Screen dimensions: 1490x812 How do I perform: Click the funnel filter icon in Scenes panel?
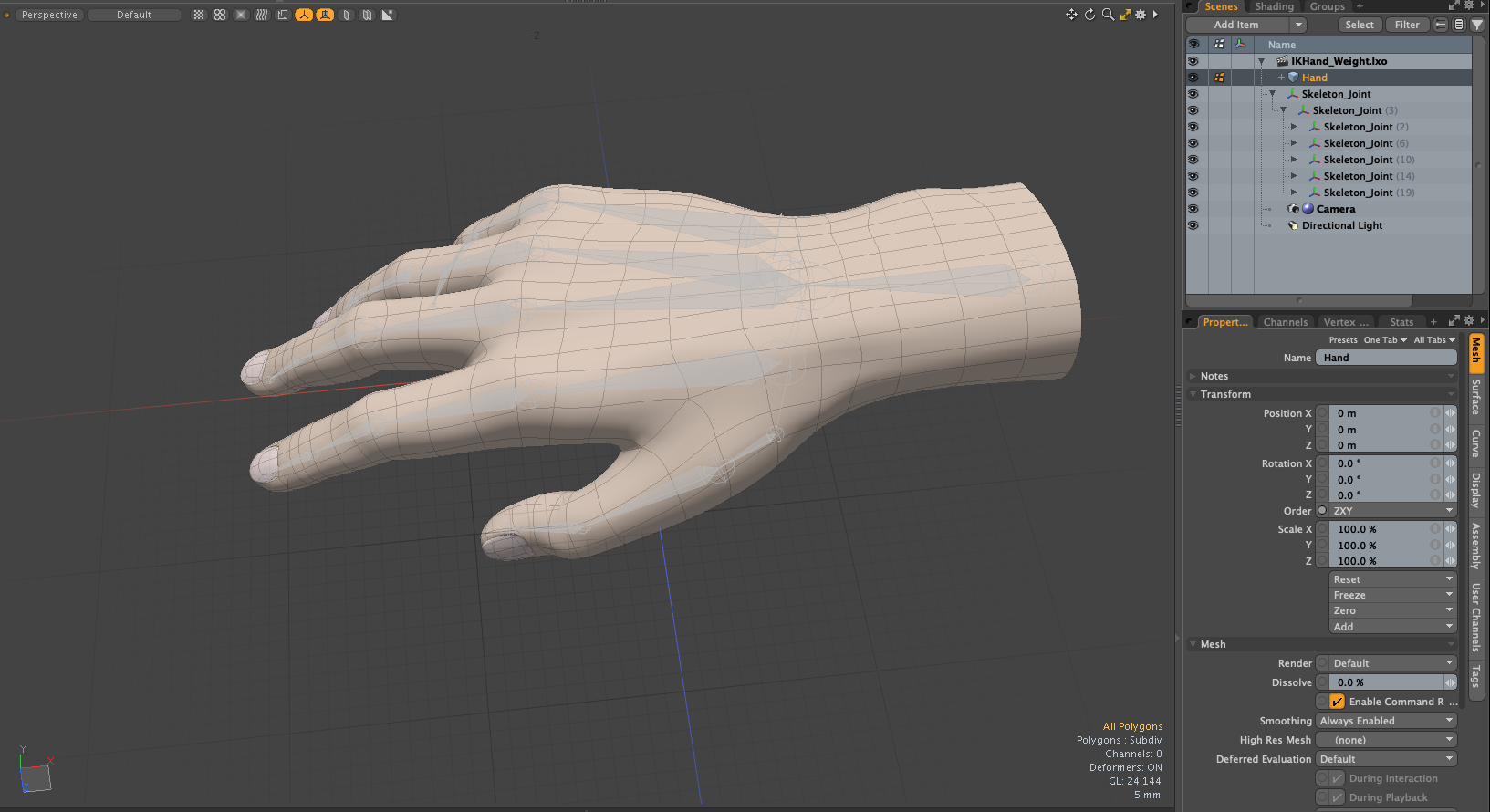[1477, 26]
